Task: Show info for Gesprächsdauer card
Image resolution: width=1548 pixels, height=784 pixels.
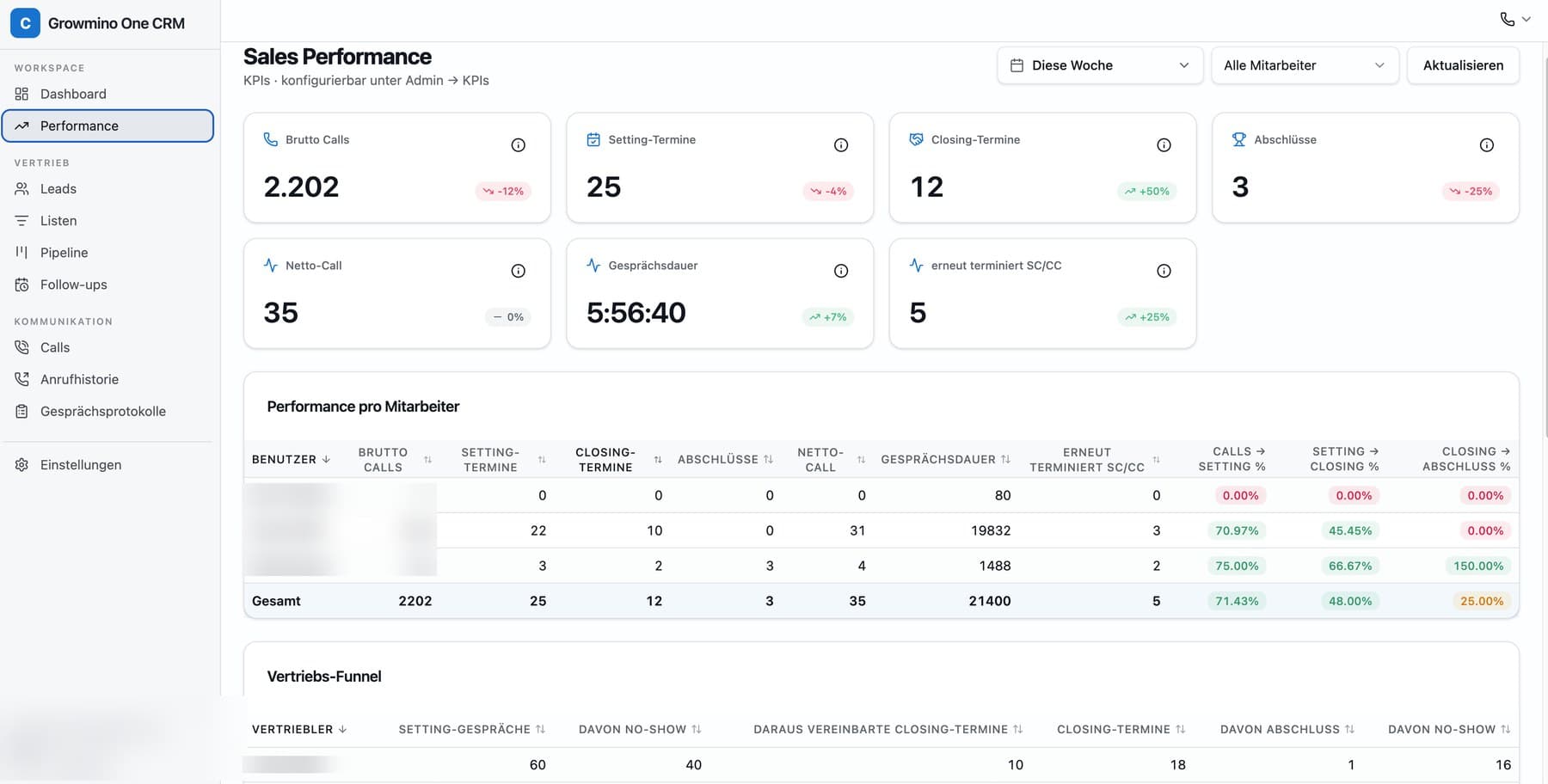Action: coord(841,271)
